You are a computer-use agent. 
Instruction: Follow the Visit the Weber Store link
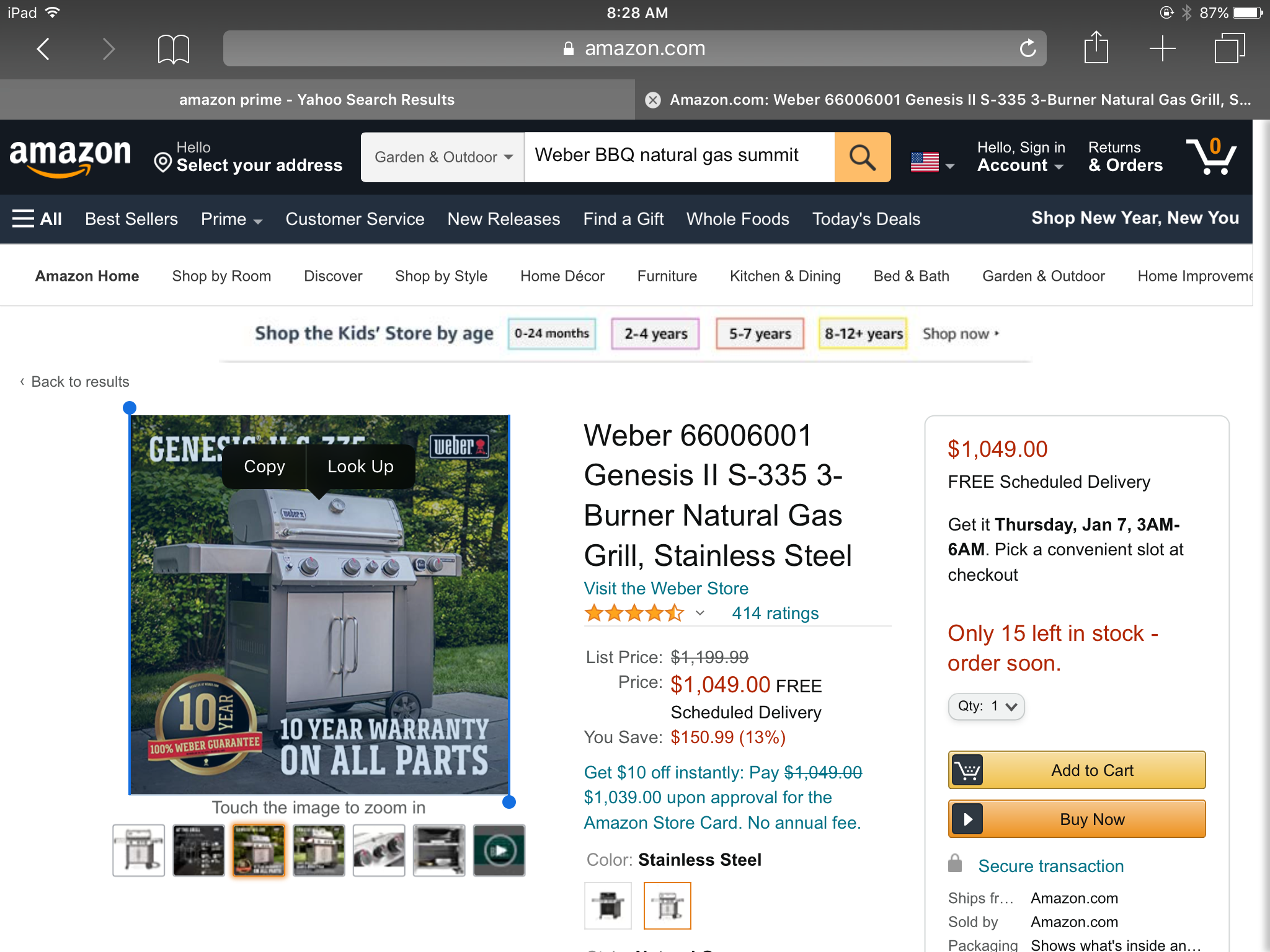point(666,588)
